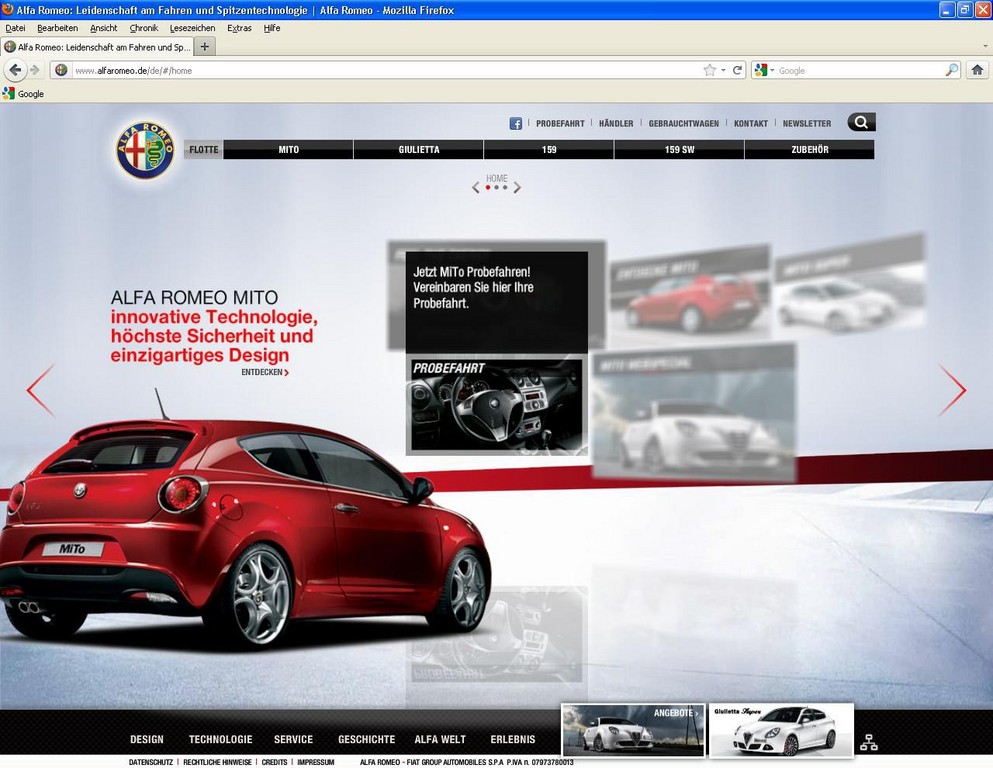The height and width of the screenshot is (768, 993).
Task: Open a new tab with plus button
Action: (x=205, y=46)
